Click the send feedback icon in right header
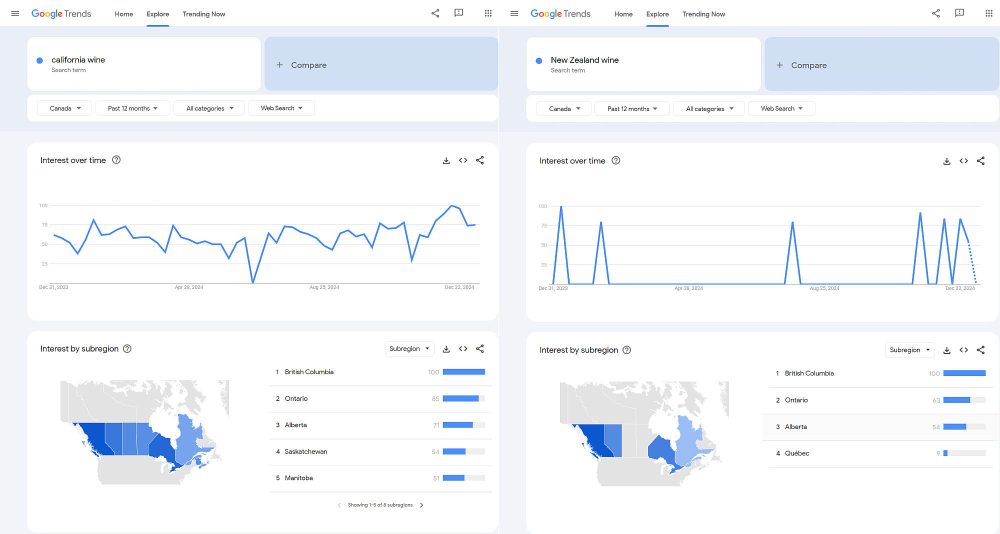 (x=959, y=13)
